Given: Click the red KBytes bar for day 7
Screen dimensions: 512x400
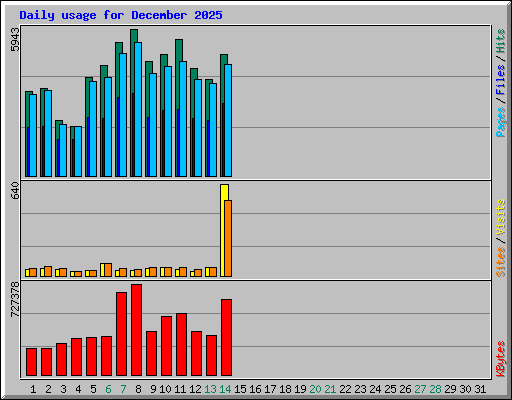Looking at the screenshot, I should [x=121, y=334].
